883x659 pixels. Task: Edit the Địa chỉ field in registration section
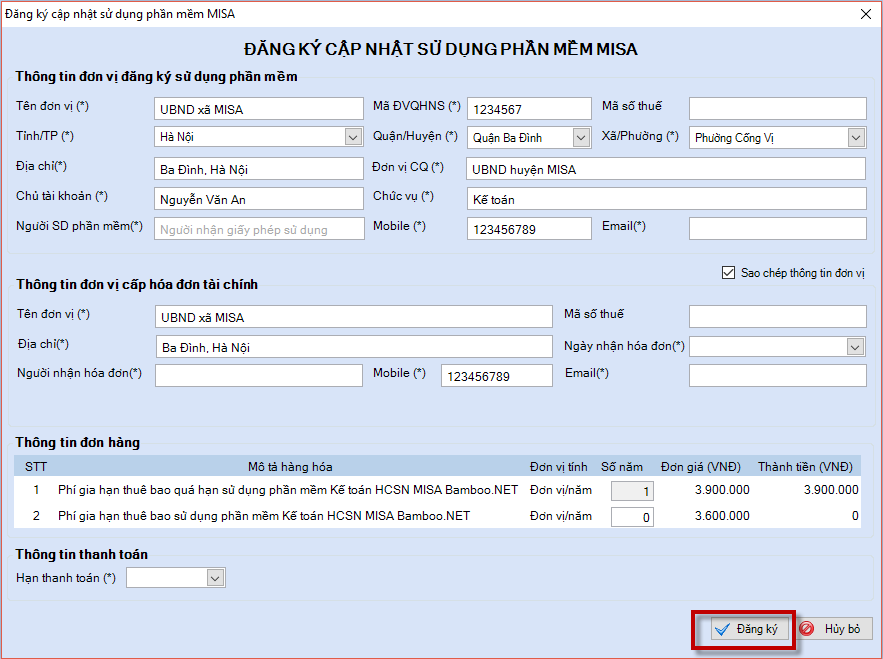tap(258, 168)
